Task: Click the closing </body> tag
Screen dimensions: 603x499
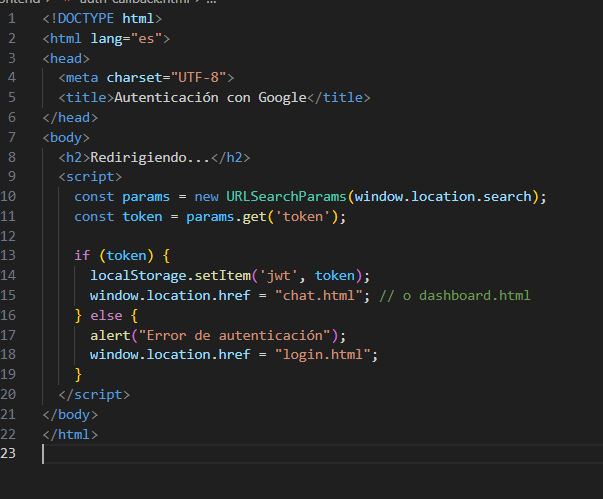Action: point(70,415)
